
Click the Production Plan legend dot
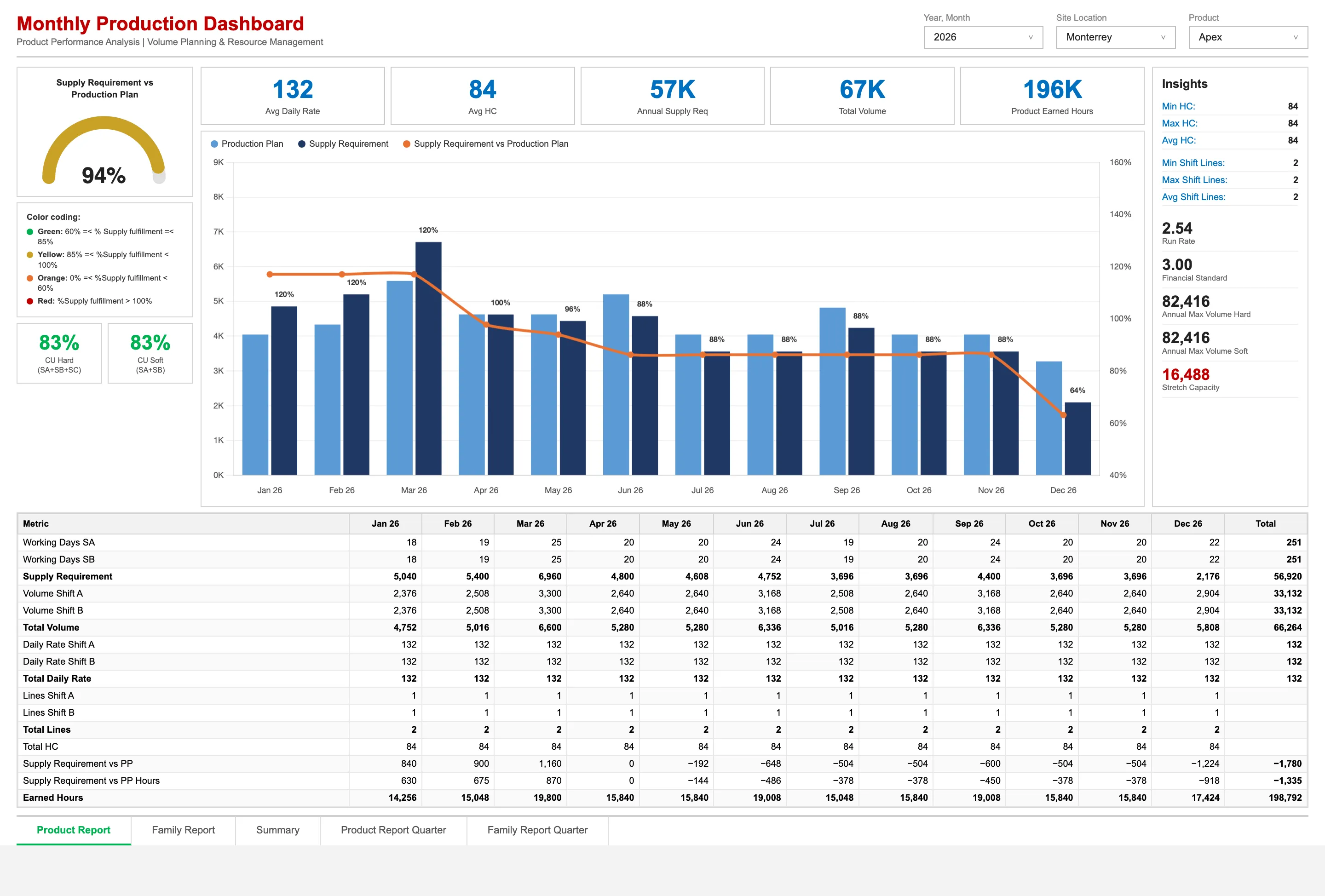tap(214, 144)
